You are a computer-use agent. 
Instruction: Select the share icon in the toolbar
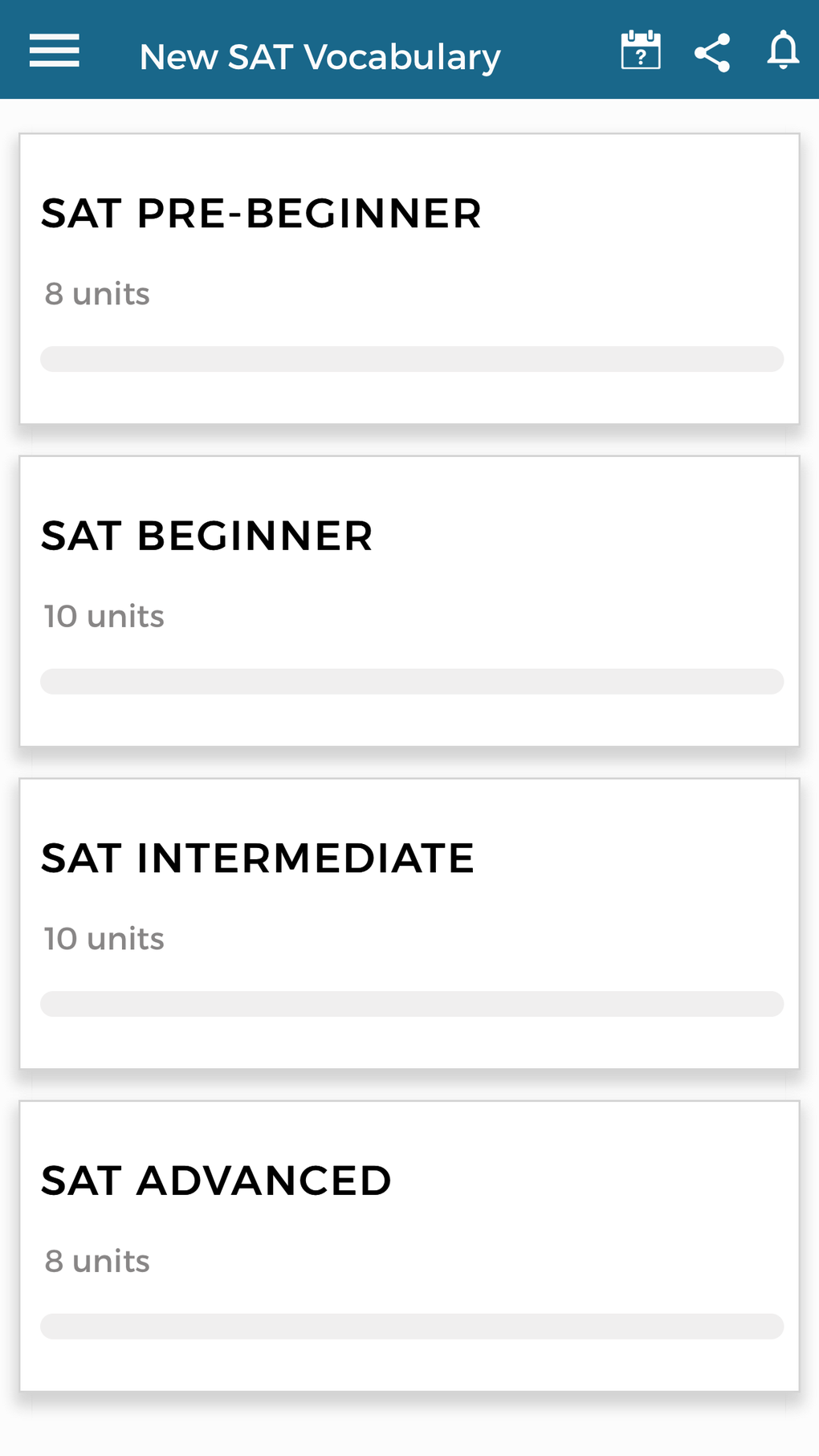pos(711,50)
